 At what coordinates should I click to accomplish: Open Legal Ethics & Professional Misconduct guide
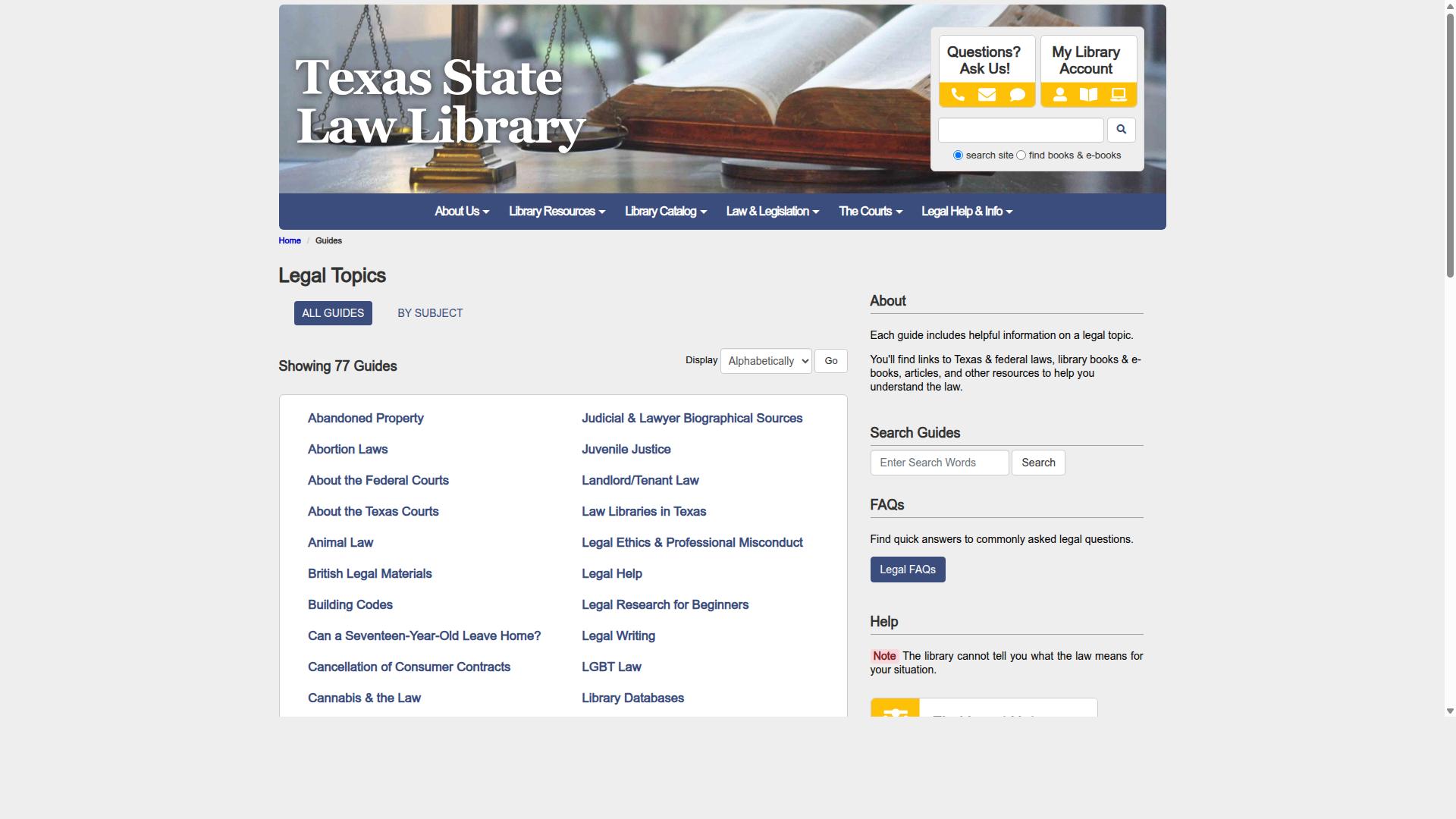(x=692, y=543)
